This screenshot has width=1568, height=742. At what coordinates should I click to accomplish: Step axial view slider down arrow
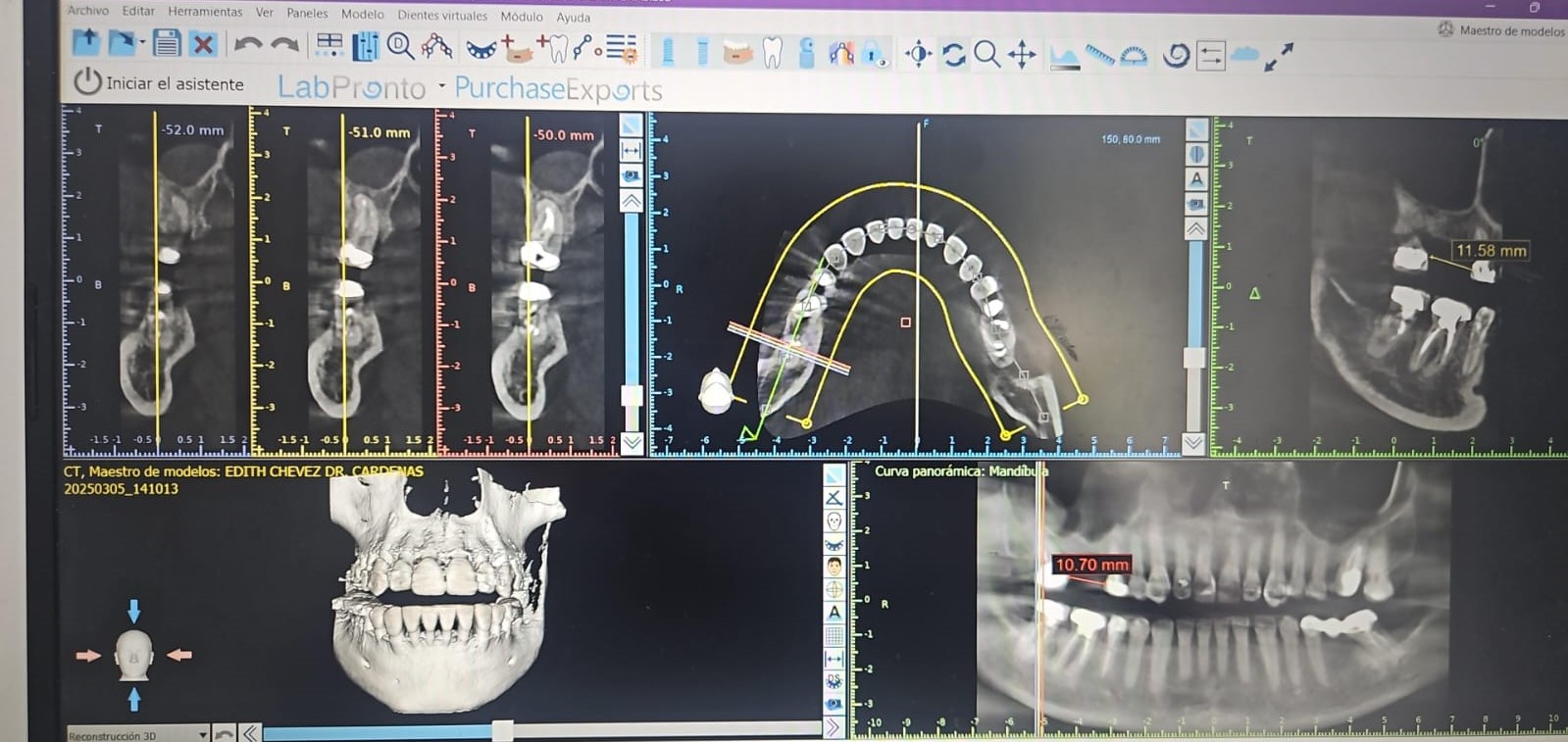(x=1193, y=443)
